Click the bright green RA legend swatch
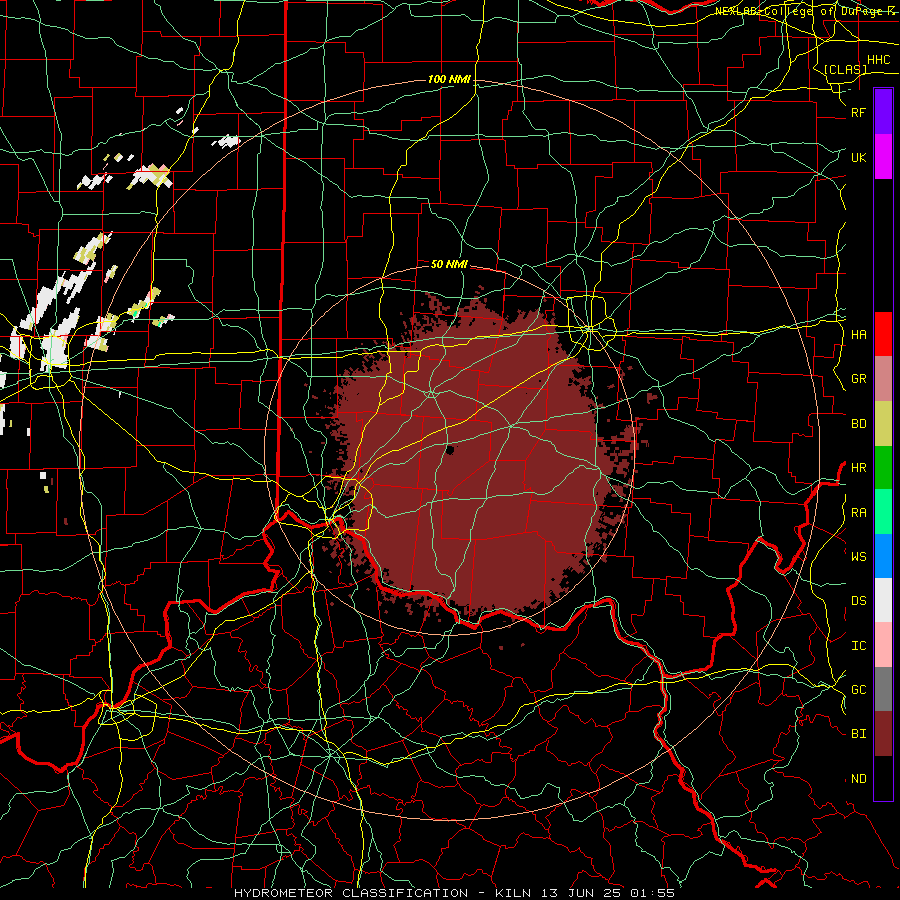The height and width of the screenshot is (900, 900). pos(883,512)
